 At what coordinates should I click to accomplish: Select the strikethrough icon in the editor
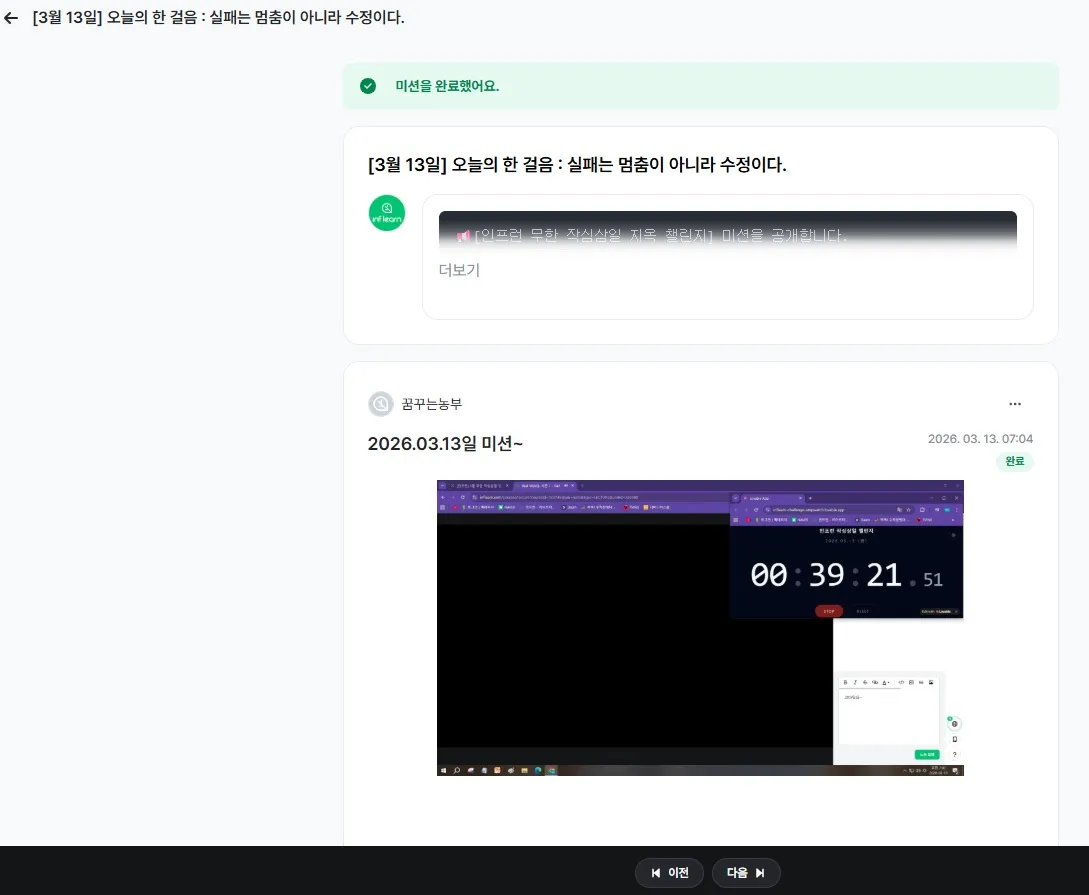(865, 682)
